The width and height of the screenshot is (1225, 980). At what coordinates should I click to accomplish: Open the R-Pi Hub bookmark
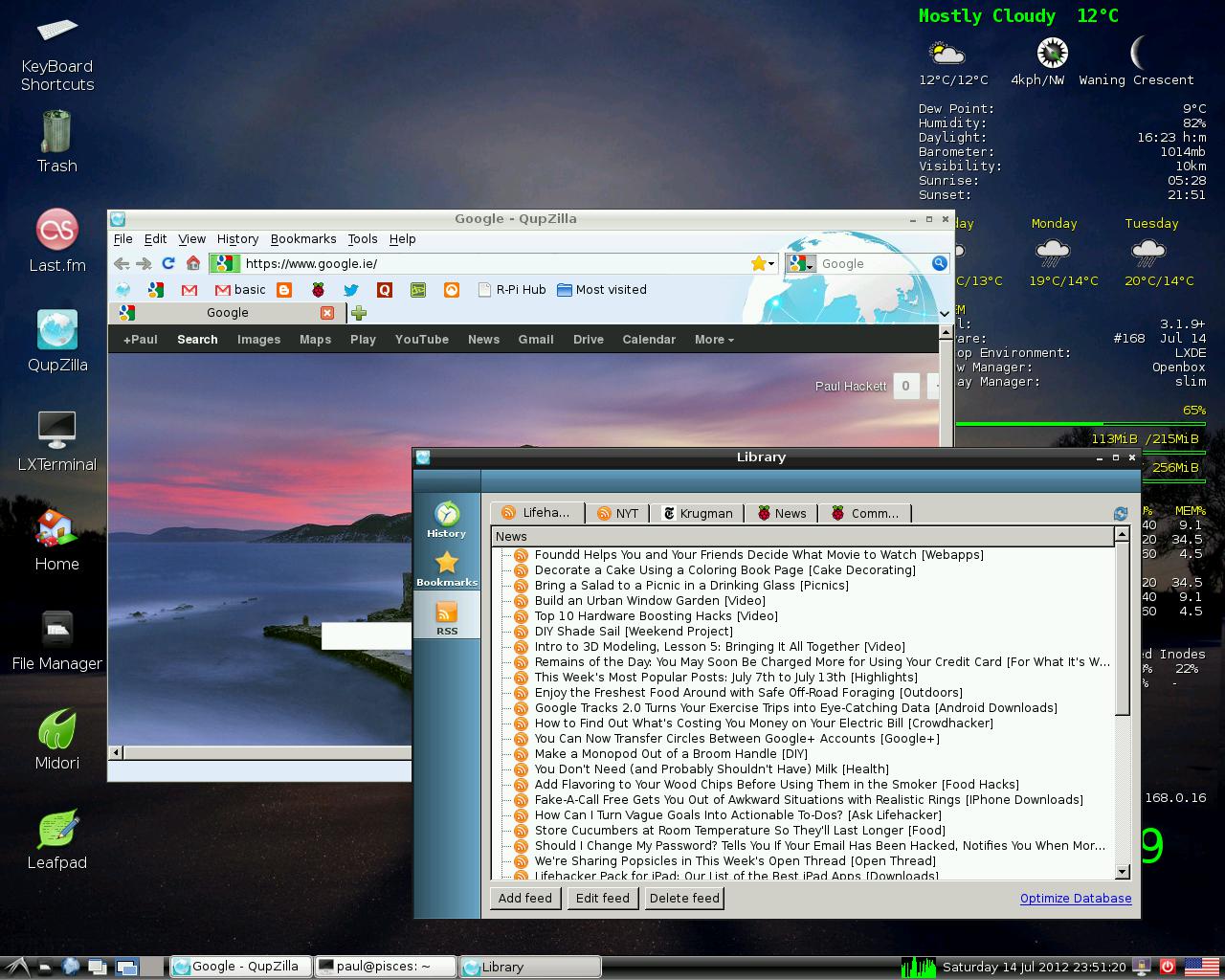click(512, 289)
